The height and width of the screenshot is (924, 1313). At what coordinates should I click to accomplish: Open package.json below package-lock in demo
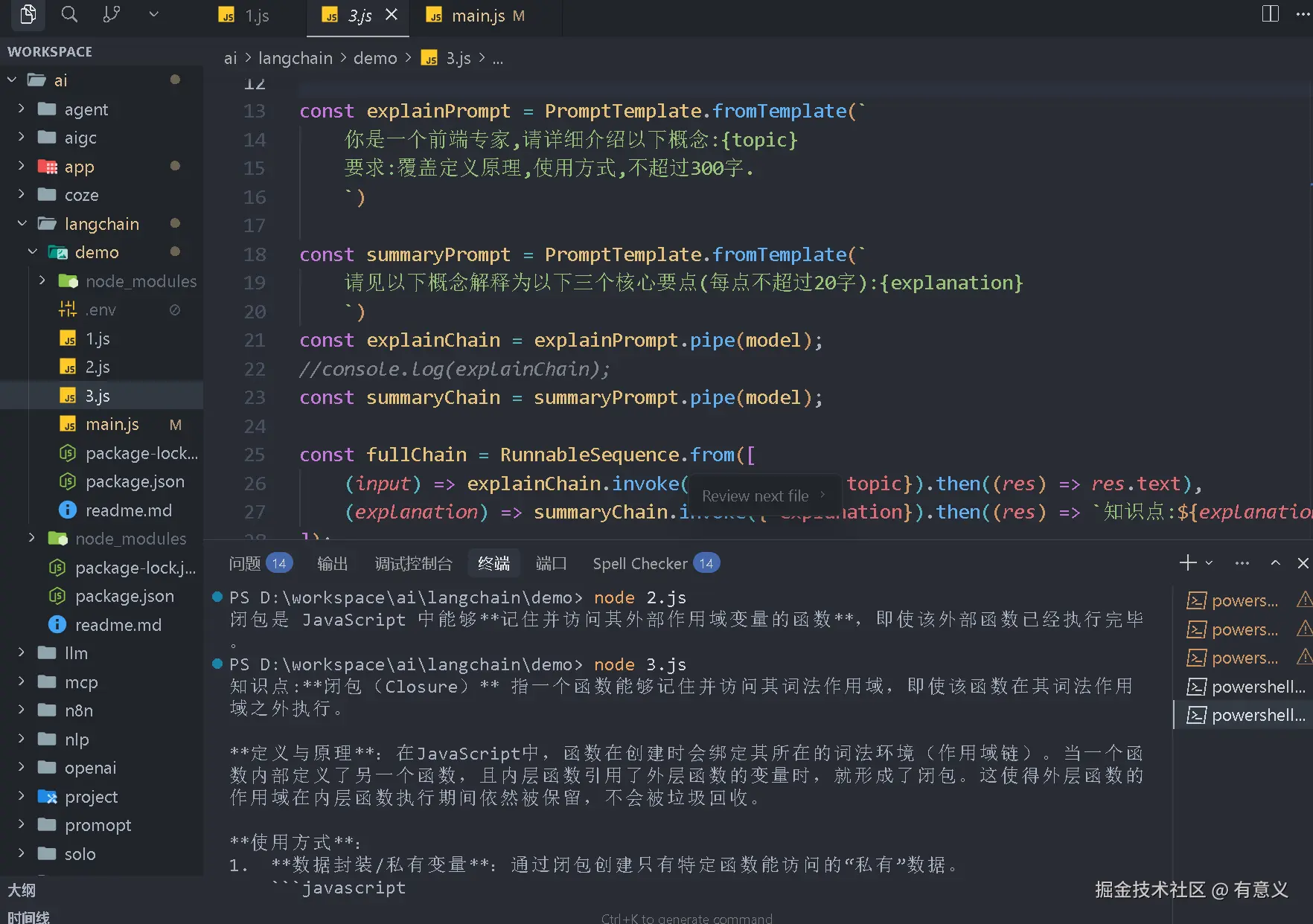(101, 481)
